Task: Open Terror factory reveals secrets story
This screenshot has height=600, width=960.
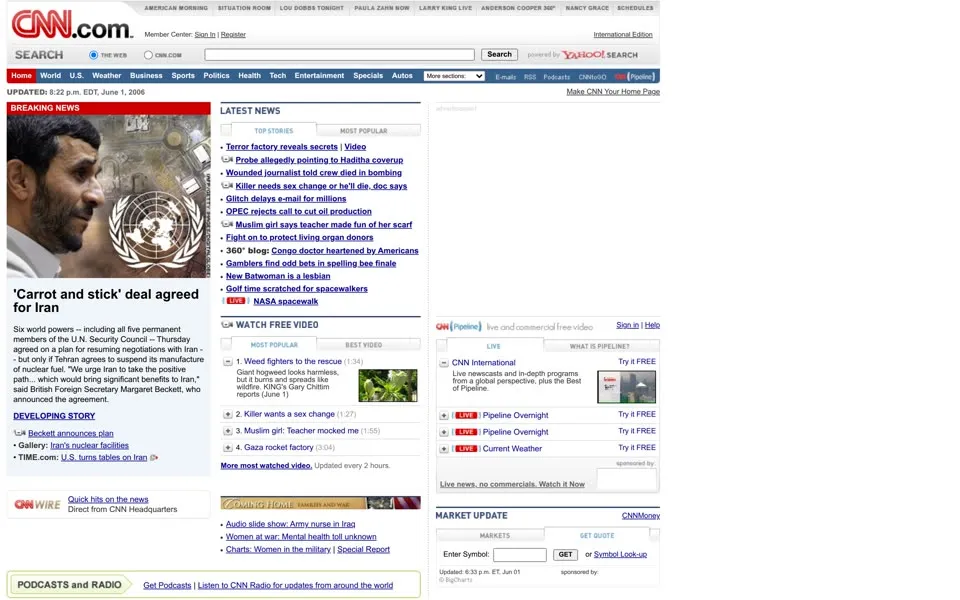Action: pyautogui.click(x=282, y=147)
